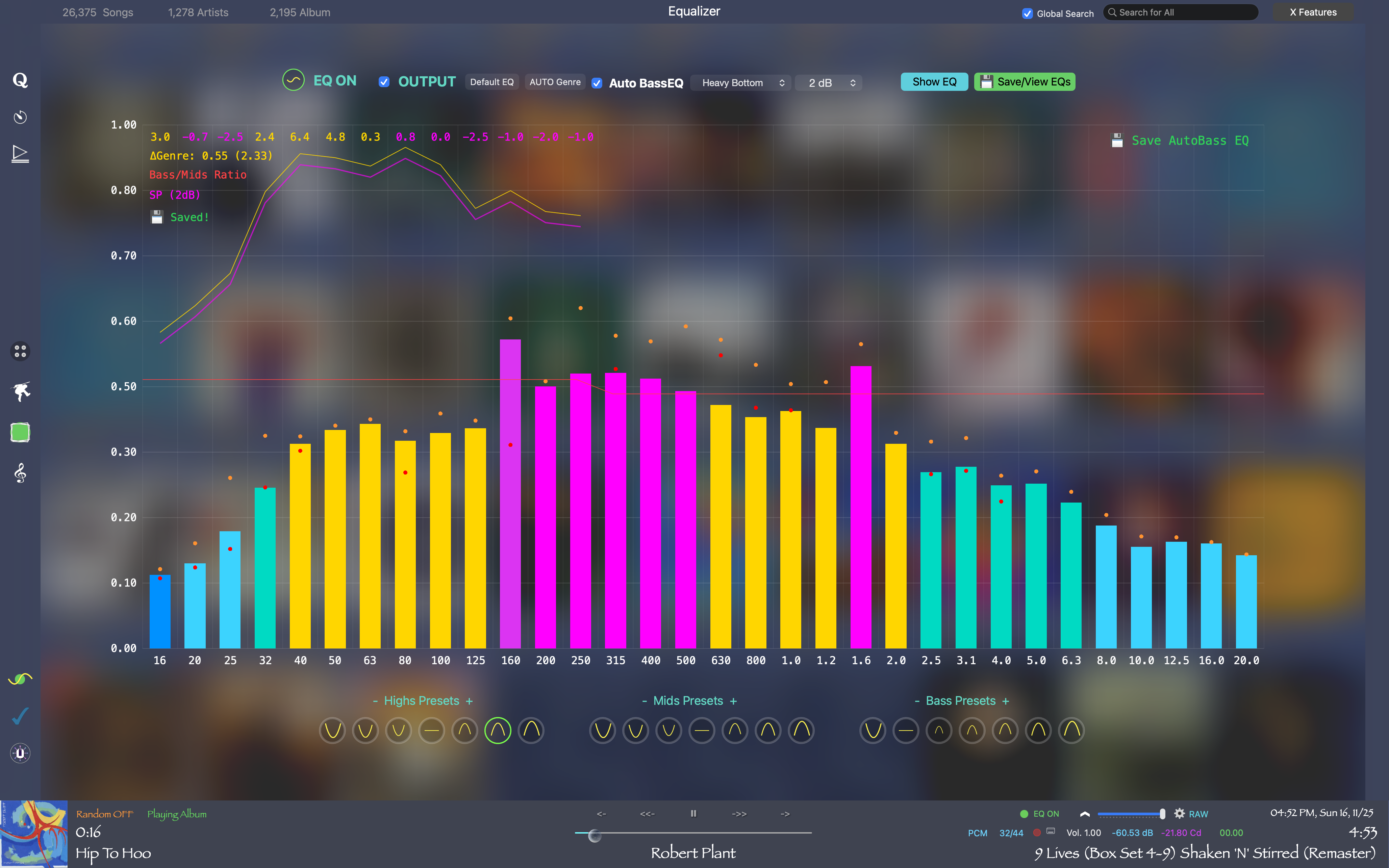Open the 2 dB level dropdown
The height and width of the screenshot is (868, 1389).
[828, 83]
